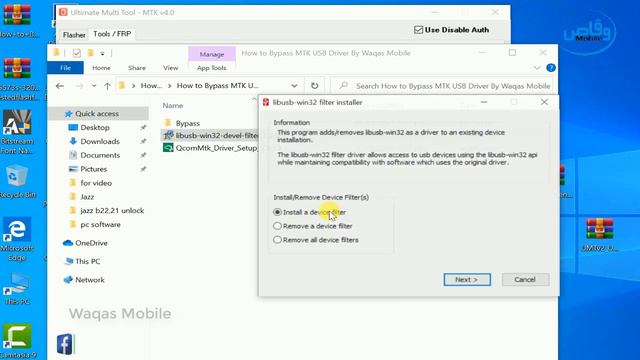Open Bitstream Font Navigator desktop icon
This screenshot has width=640, height=360.
[17, 132]
